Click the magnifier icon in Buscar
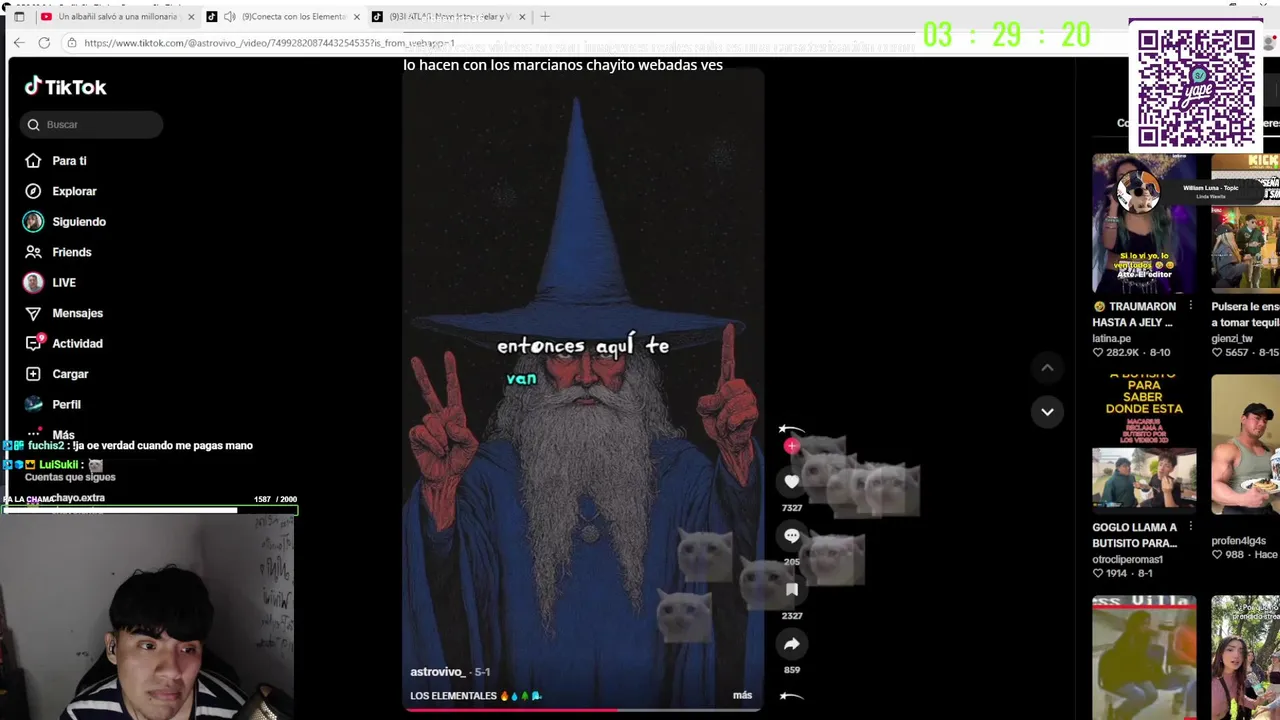The image size is (1280, 720). 34,125
